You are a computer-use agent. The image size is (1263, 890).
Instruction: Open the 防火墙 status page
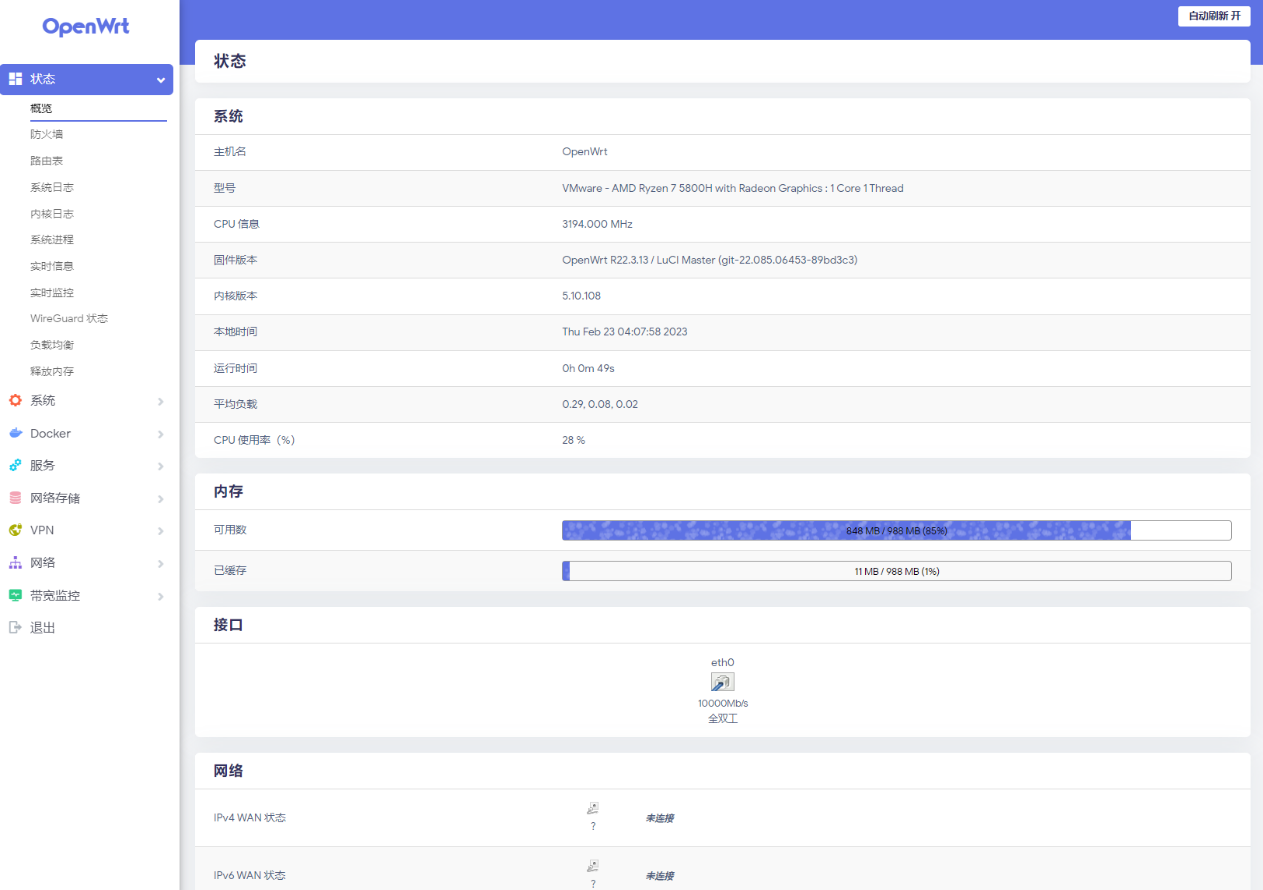tap(46, 134)
